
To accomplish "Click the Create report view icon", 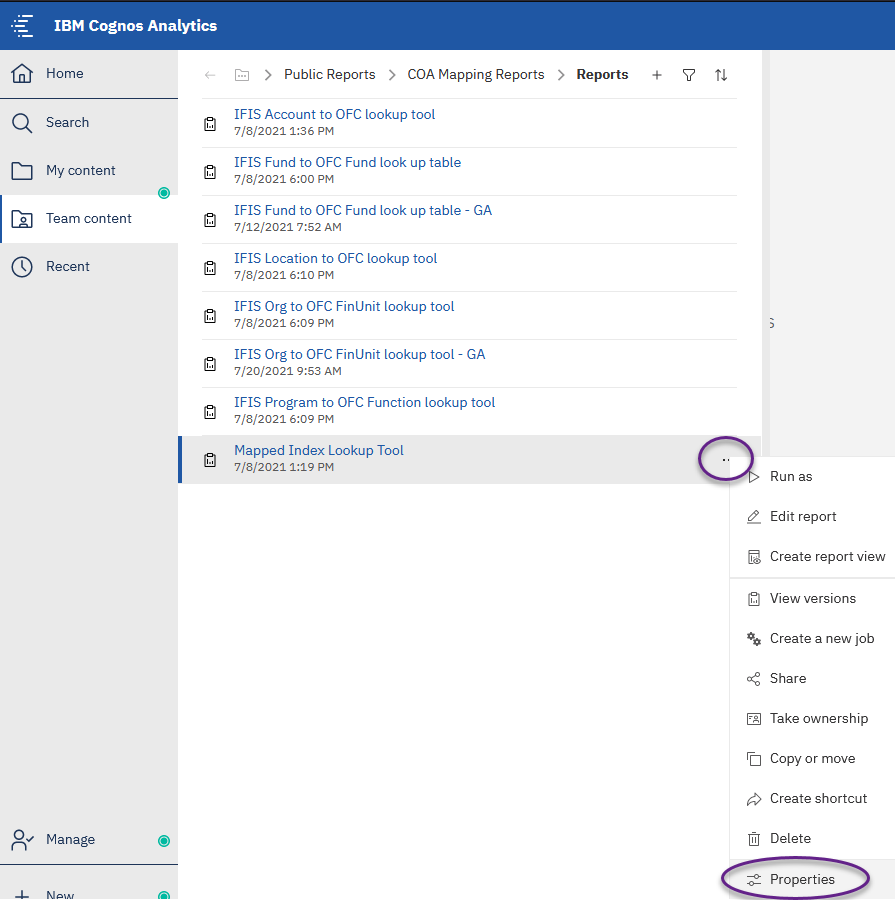I will pos(754,557).
